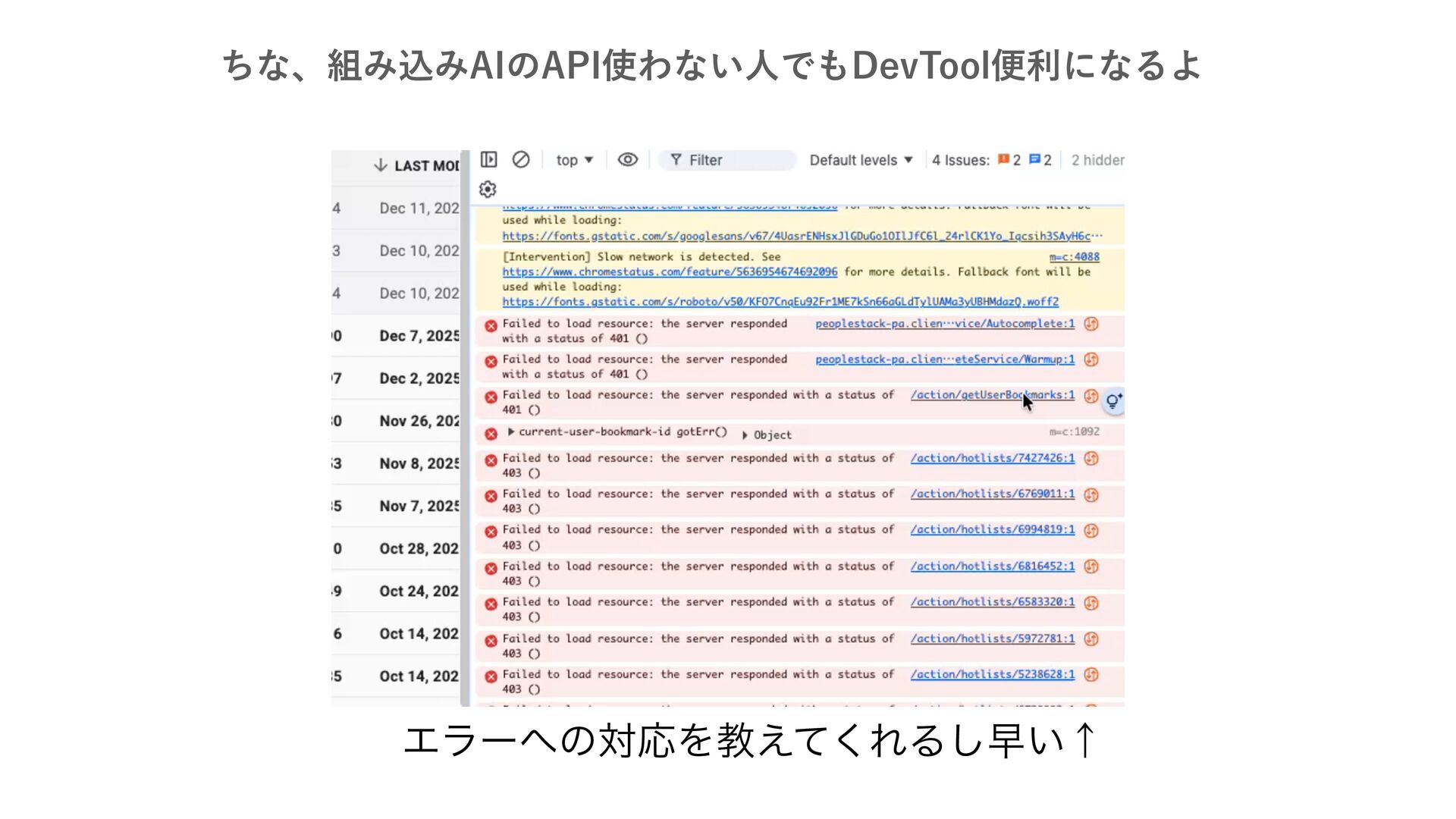Click the floating lightbulb AI insight icon
The image size is (1456, 819).
point(1112,401)
